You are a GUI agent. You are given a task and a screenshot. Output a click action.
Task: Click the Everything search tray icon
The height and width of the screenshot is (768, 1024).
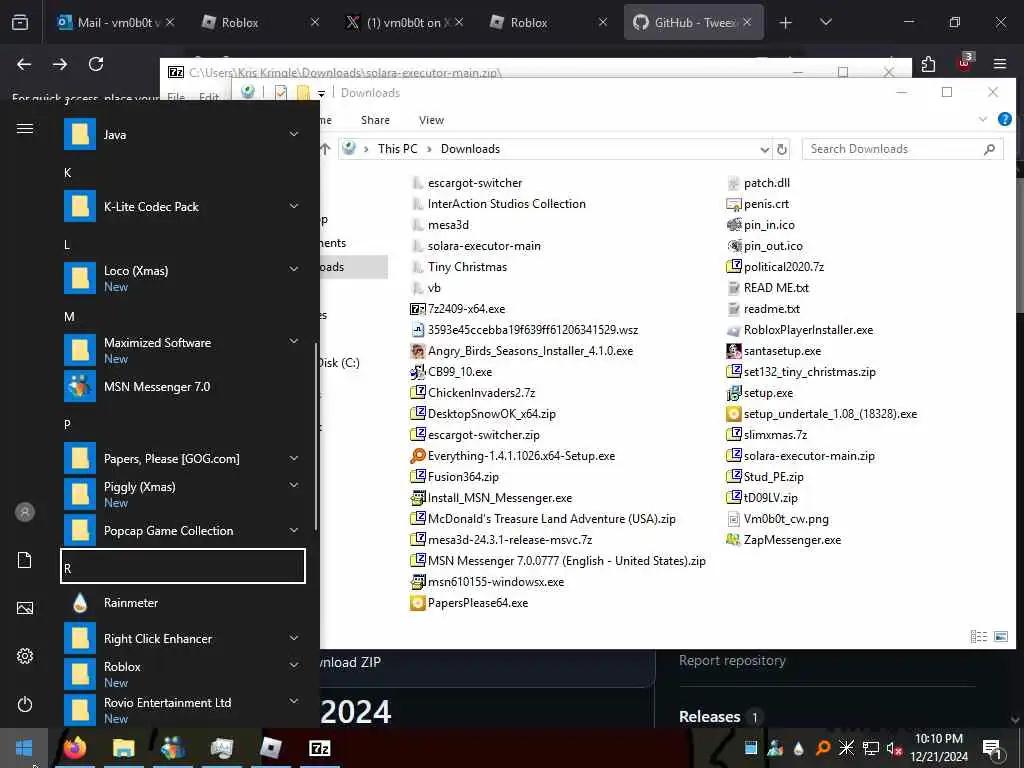(x=823, y=748)
